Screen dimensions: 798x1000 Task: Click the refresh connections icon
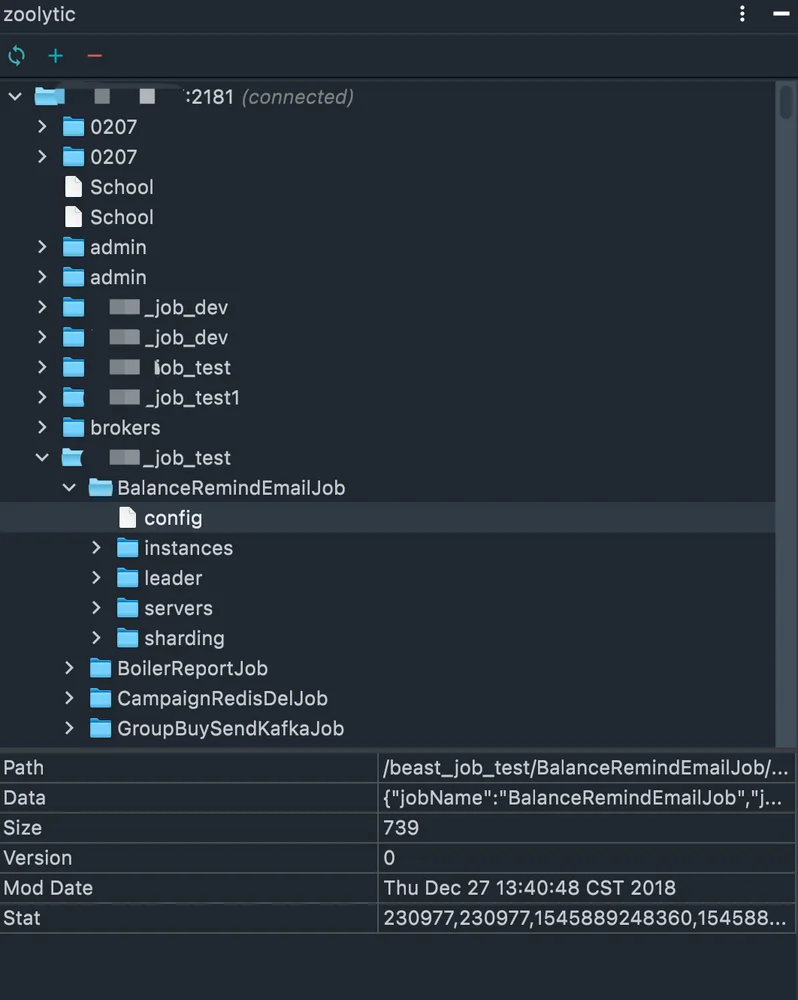click(x=17, y=56)
